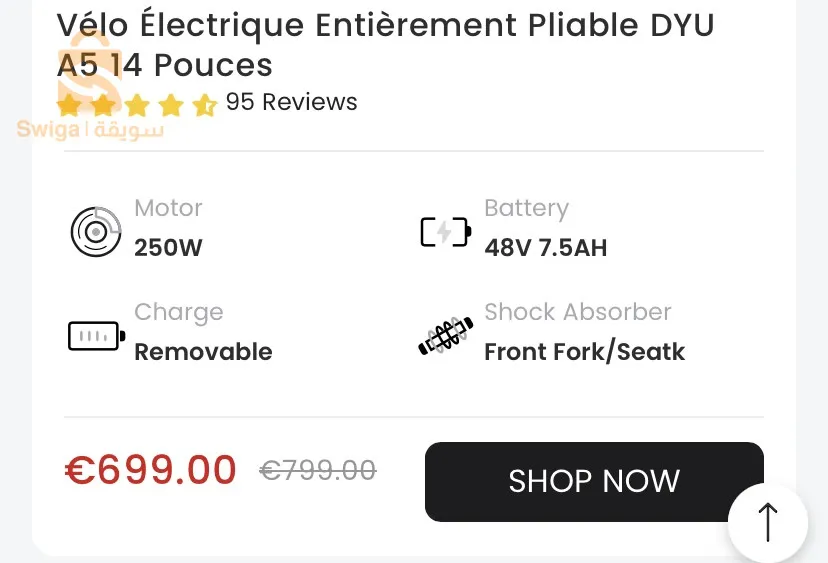Select the 250W motor value
This screenshot has width=828, height=563.
tap(168, 247)
